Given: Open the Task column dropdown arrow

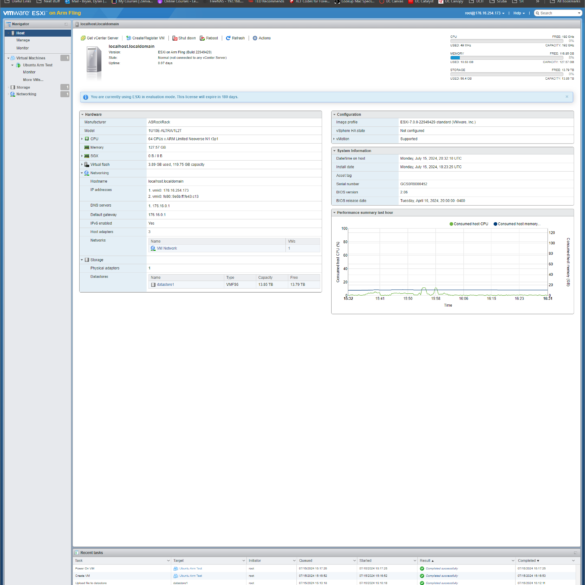Looking at the screenshot, I should (168, 561).
